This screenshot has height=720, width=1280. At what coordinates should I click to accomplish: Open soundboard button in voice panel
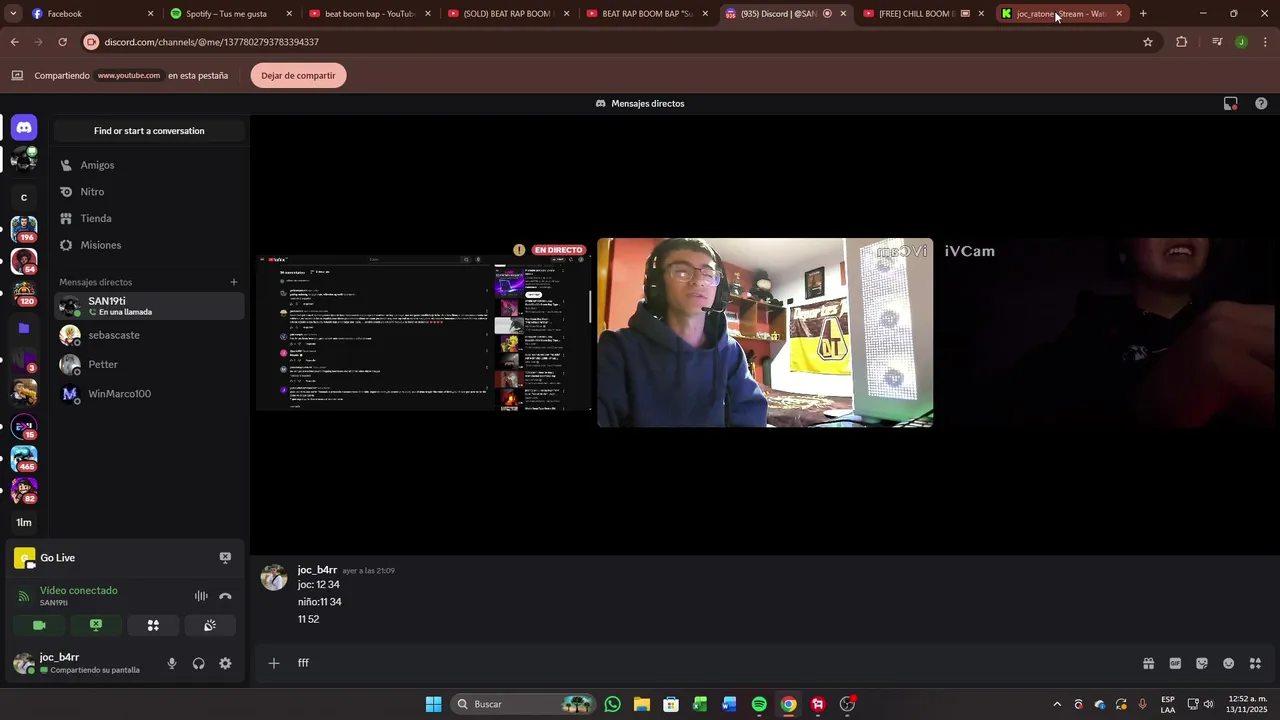pyautogui.click(x=210, y=625)
